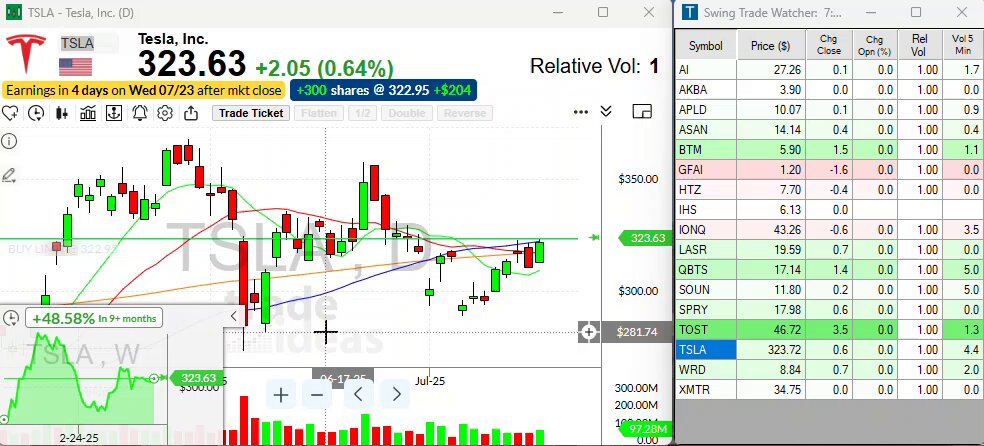Select the LASR symbol row
This screenshot has height=446, width=984.
point(828,250)
